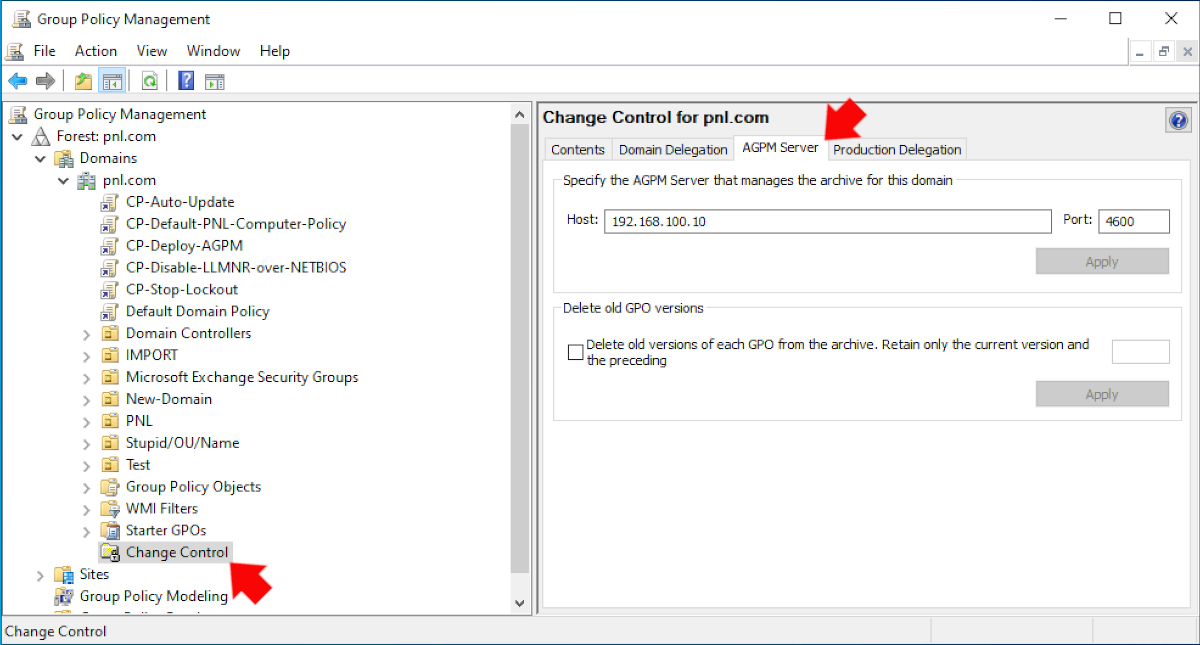Expand the New-Domain organizational unit
1200x645 pixels.
pyautogui.click(x=86, y=400)
